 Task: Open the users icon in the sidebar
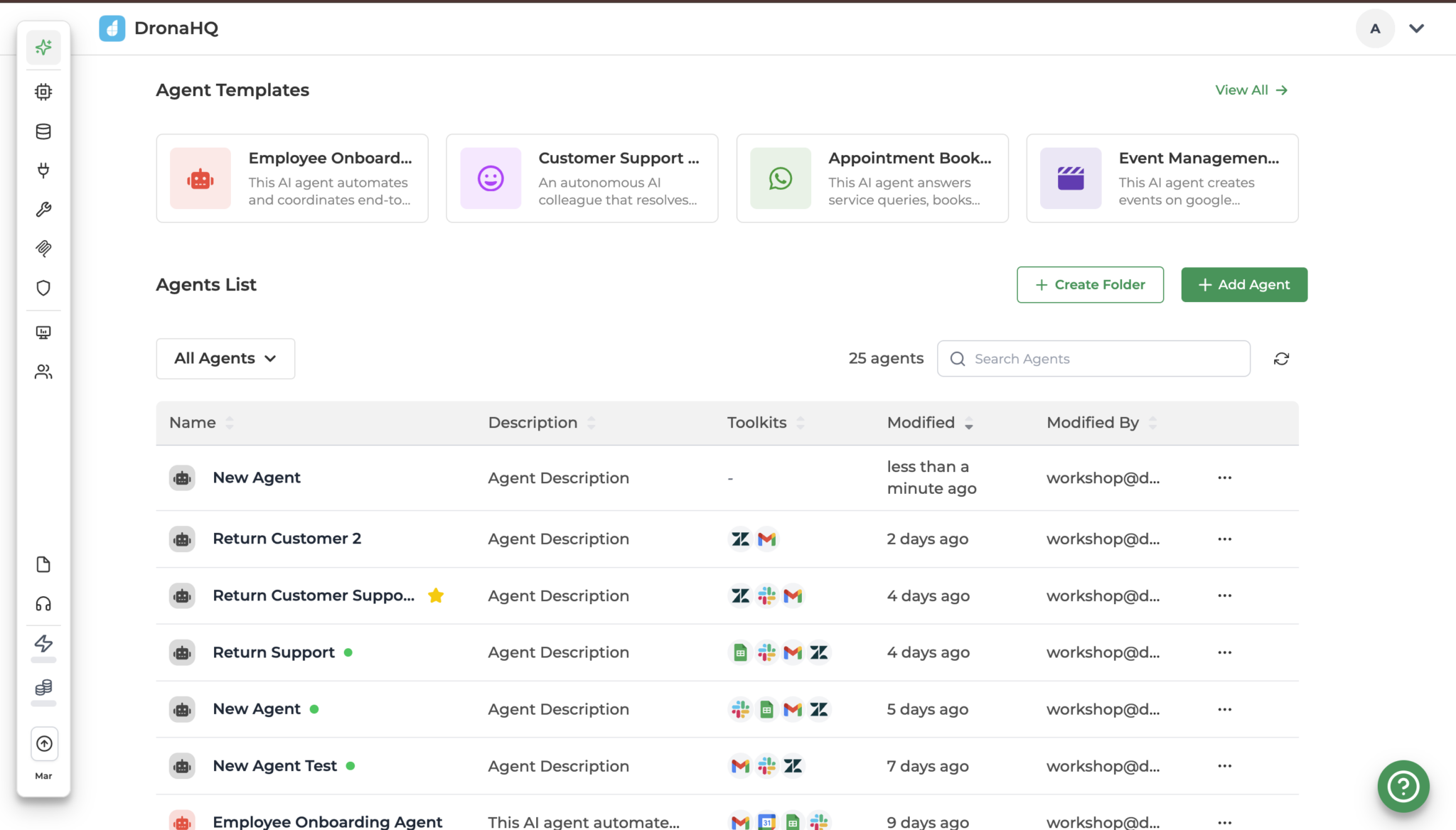pos(43,372)
